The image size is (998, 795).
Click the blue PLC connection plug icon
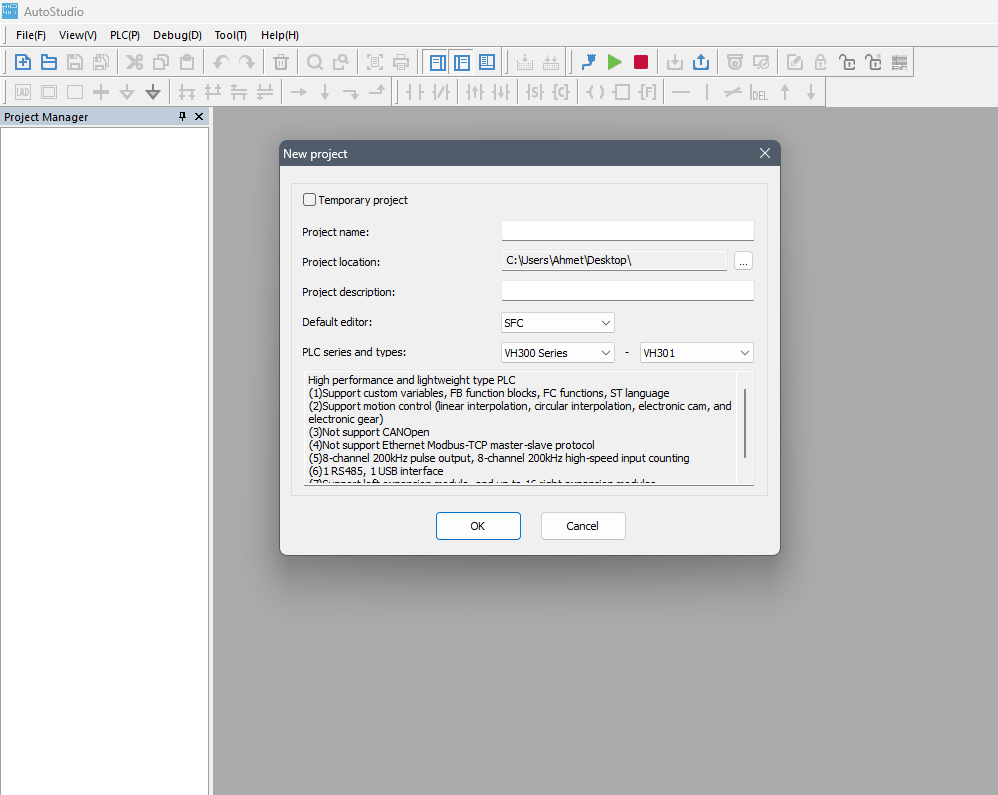click(x=588, y=62)
